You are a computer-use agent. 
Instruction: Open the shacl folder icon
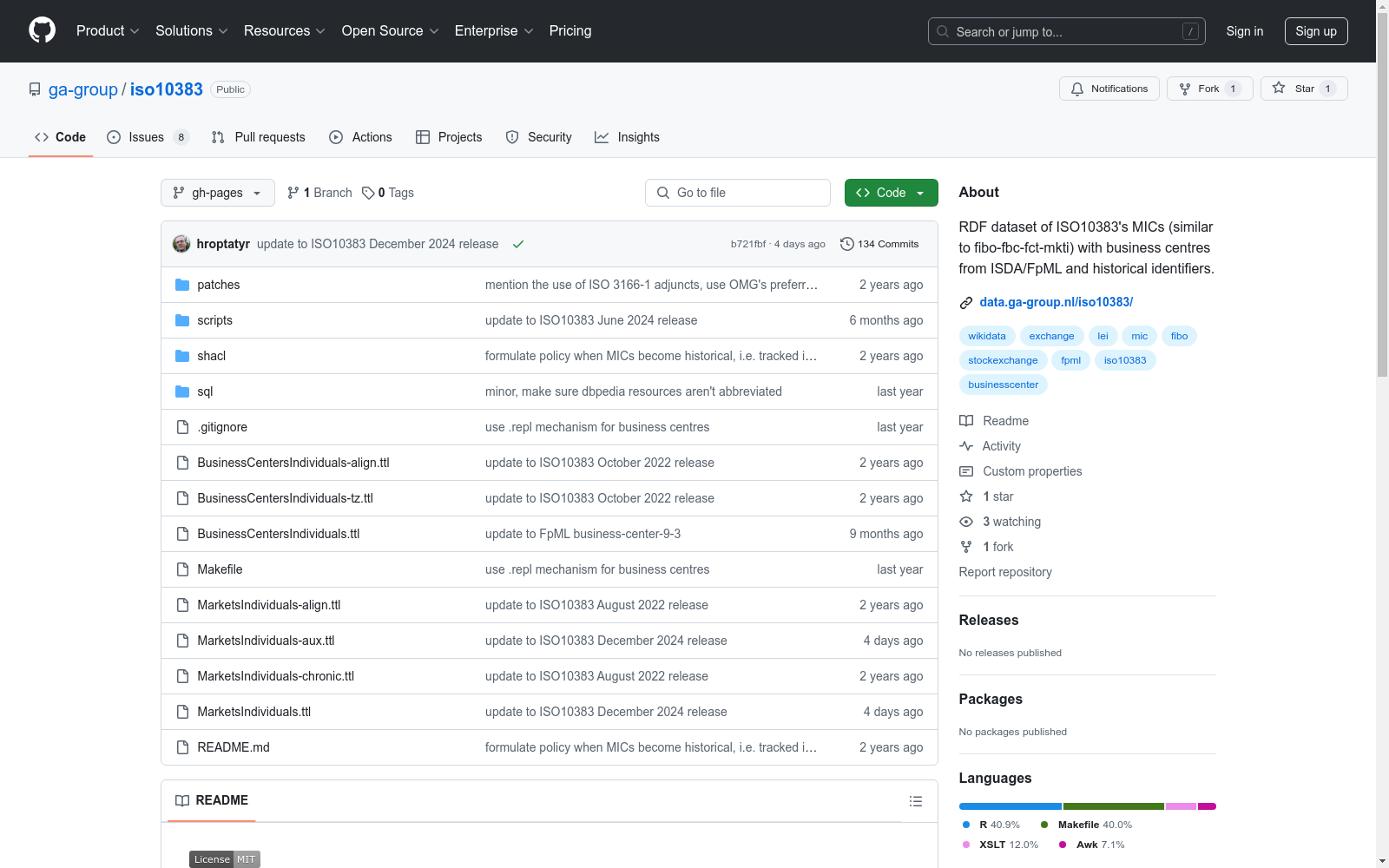[x=182, y=356]
